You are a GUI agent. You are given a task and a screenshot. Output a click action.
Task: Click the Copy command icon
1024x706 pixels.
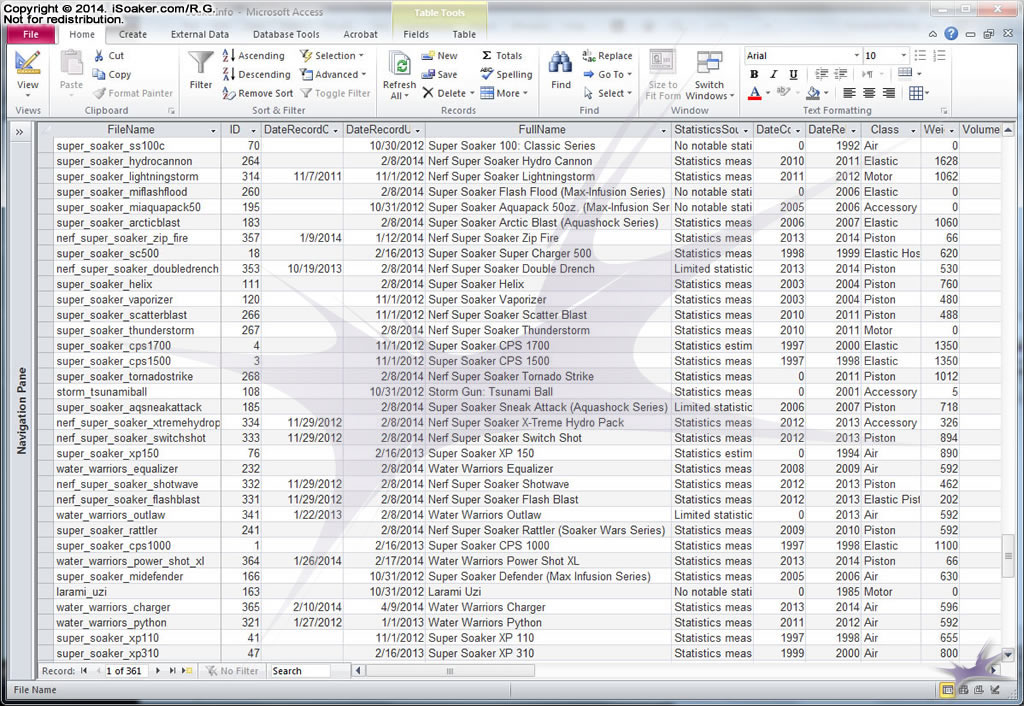pyautogui.click(x=99, y=74)
